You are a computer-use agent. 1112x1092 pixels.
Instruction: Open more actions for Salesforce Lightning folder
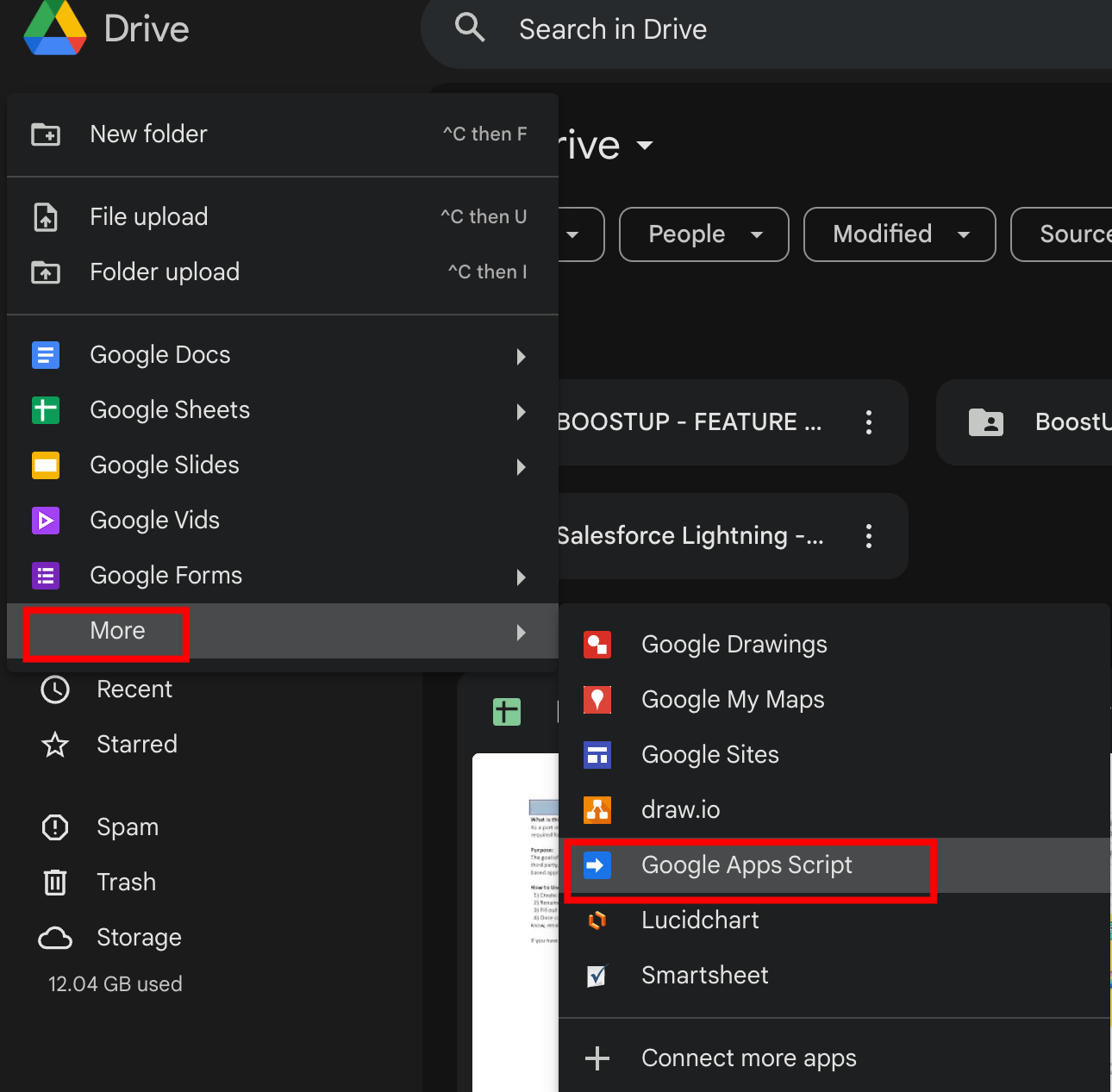pos(869,536)
